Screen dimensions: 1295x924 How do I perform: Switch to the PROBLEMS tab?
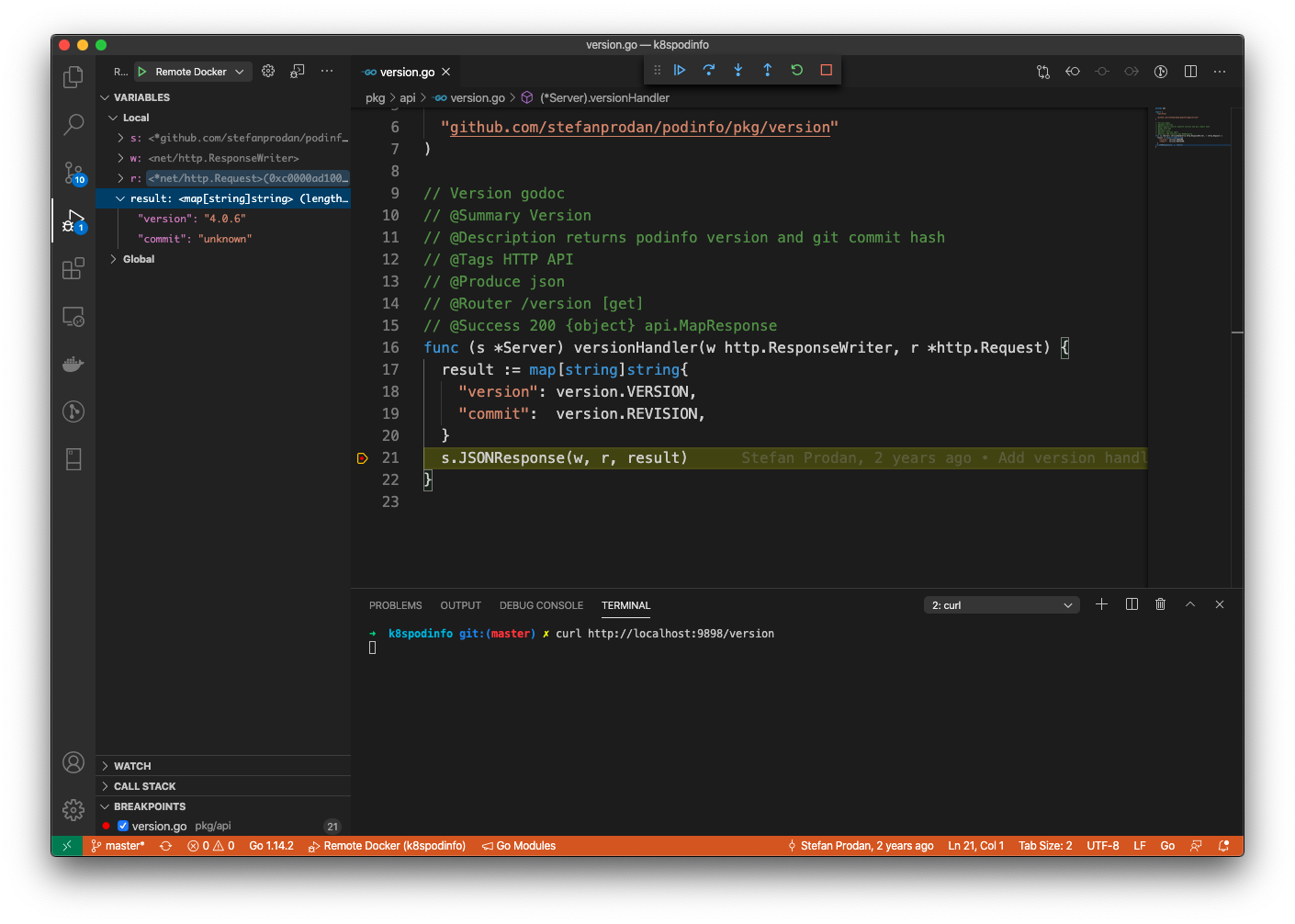tap(396, 605)
